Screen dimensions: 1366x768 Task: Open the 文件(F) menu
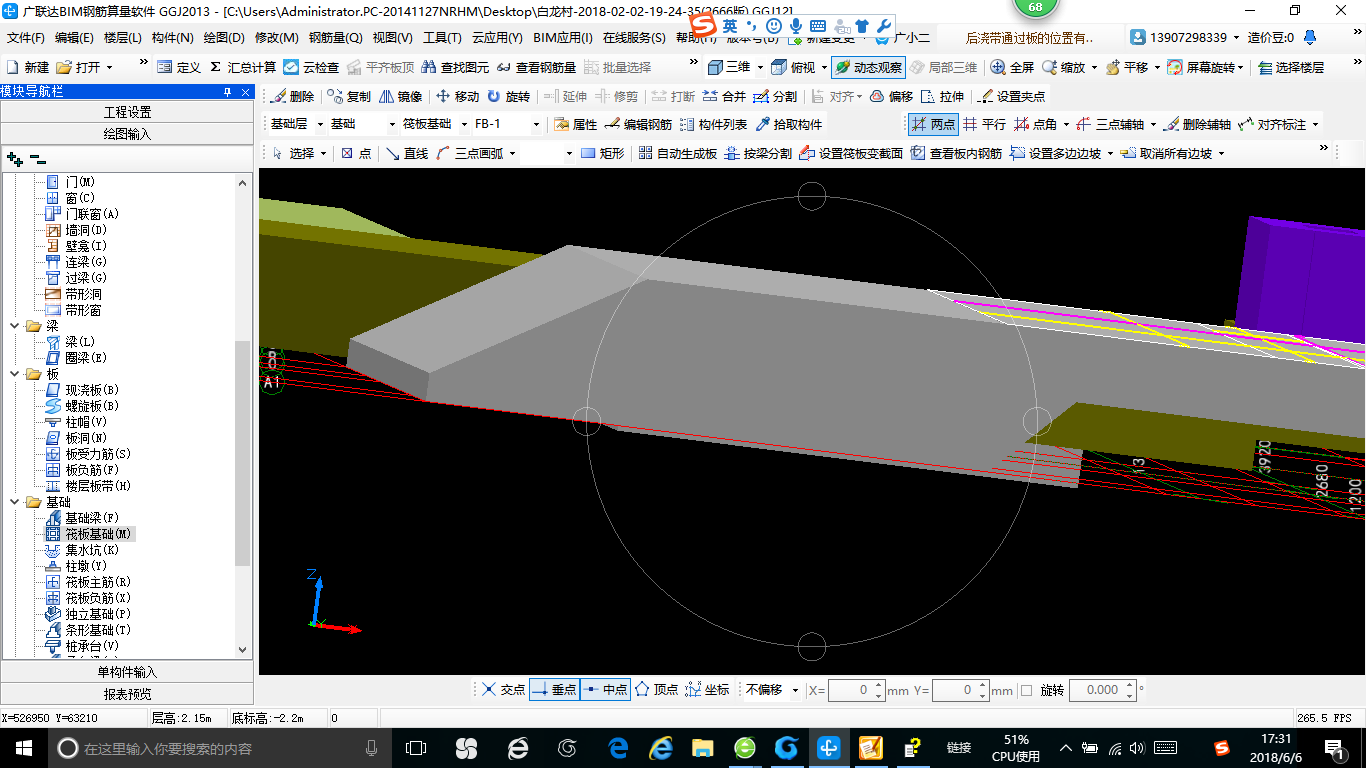(26, 38)
